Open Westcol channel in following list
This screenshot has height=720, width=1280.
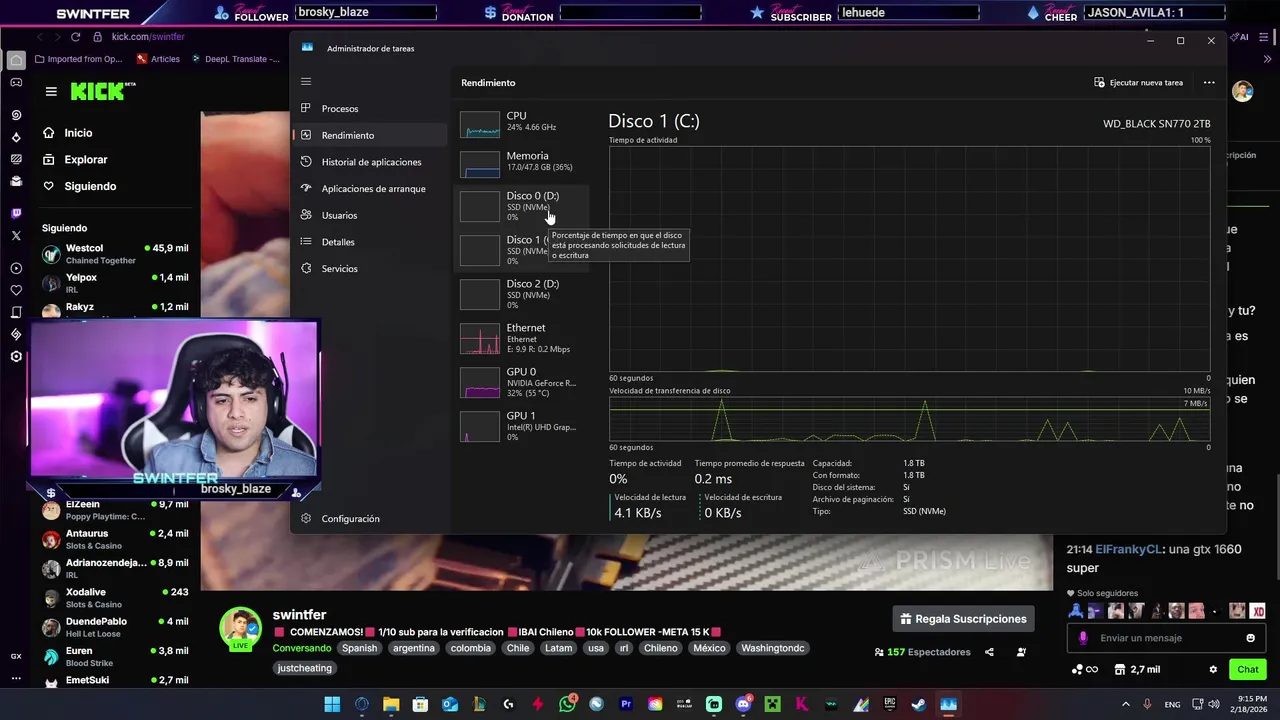pyautogui.click(x=115, y=254)
